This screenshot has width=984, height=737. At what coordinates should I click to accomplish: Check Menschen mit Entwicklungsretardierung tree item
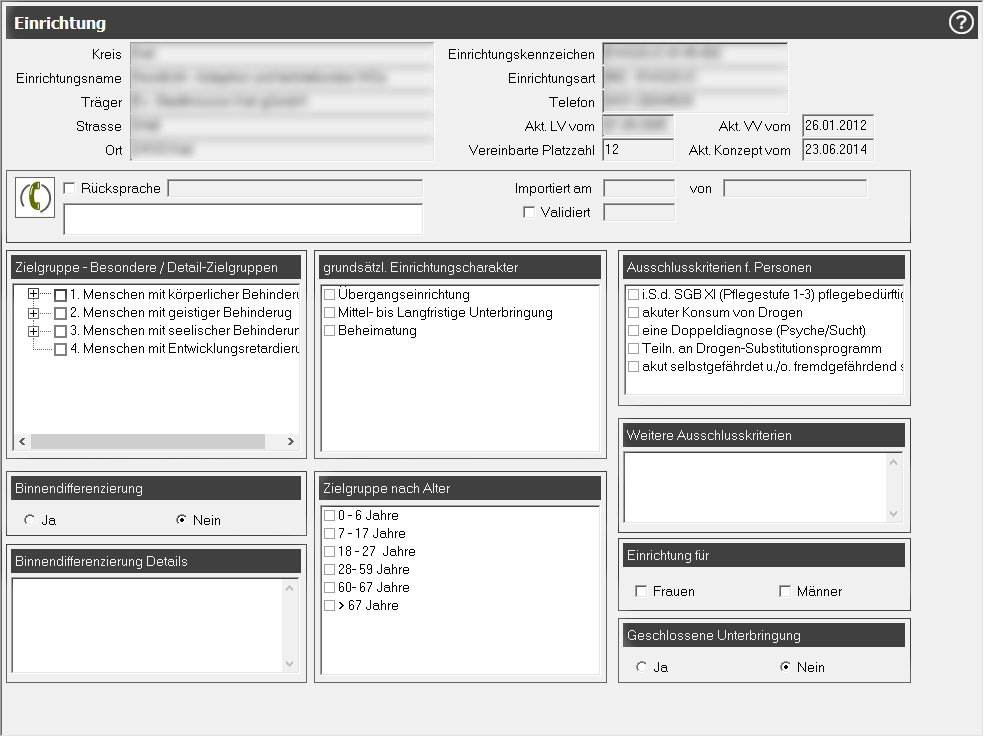click(61, 349)
